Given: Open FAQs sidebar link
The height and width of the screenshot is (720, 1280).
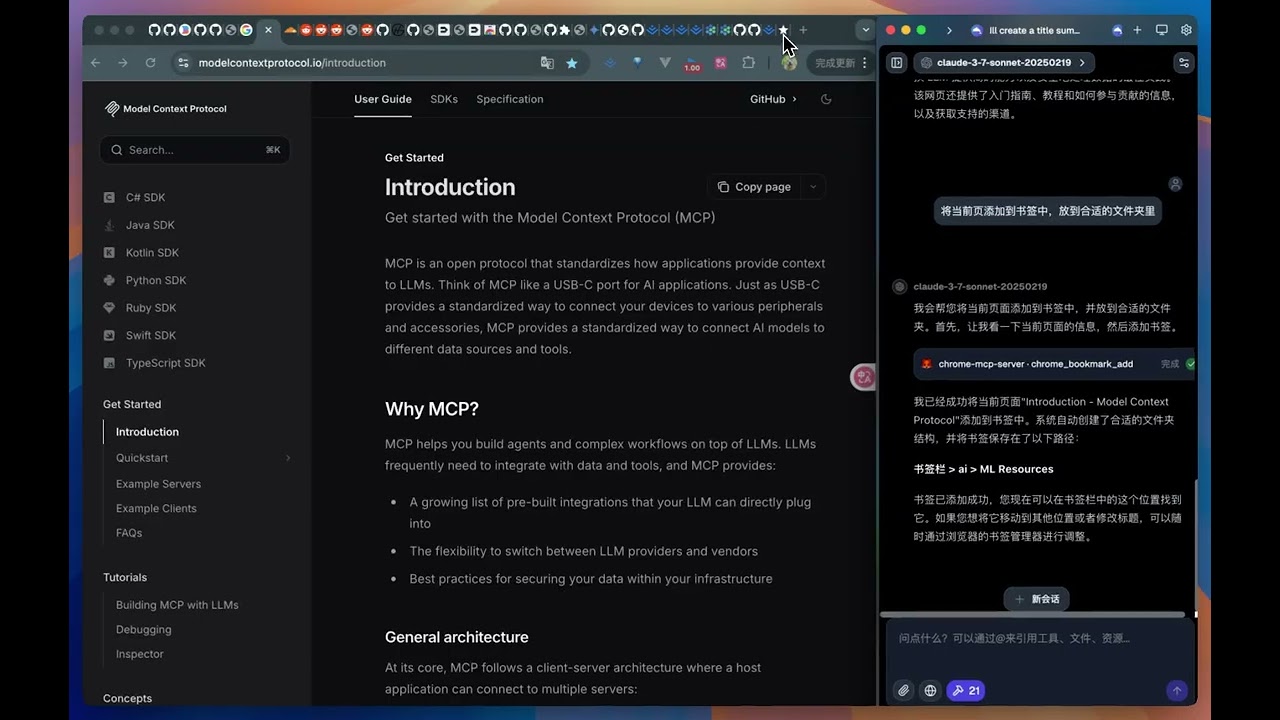Looking at the screenshot, I should pyautogui.click(x=129, y=533).
